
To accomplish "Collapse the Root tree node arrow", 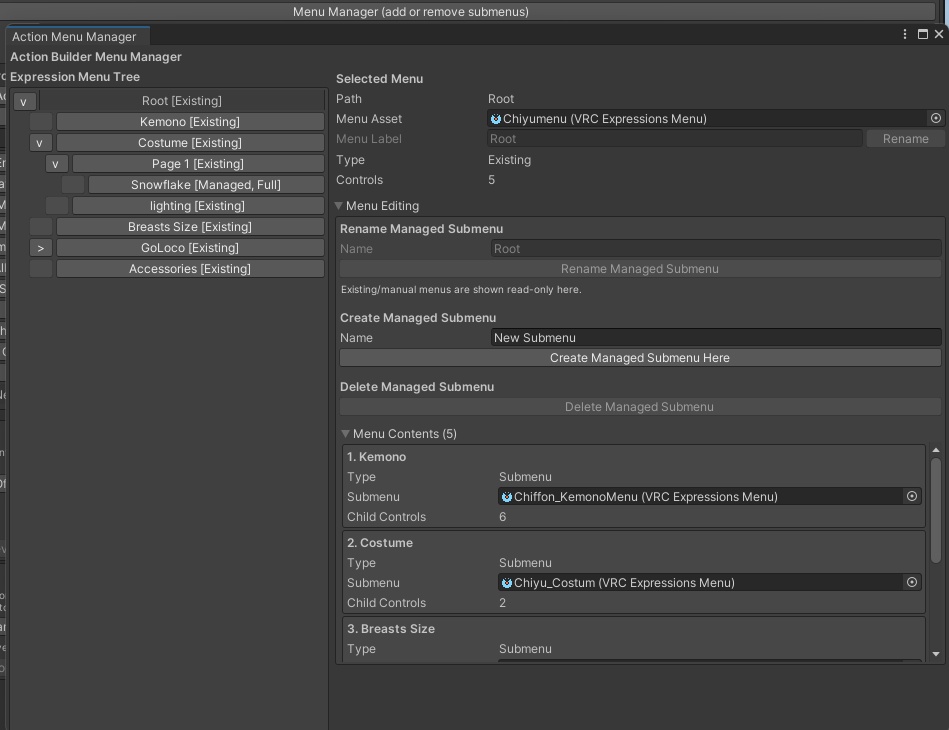I will coord(24,101).
